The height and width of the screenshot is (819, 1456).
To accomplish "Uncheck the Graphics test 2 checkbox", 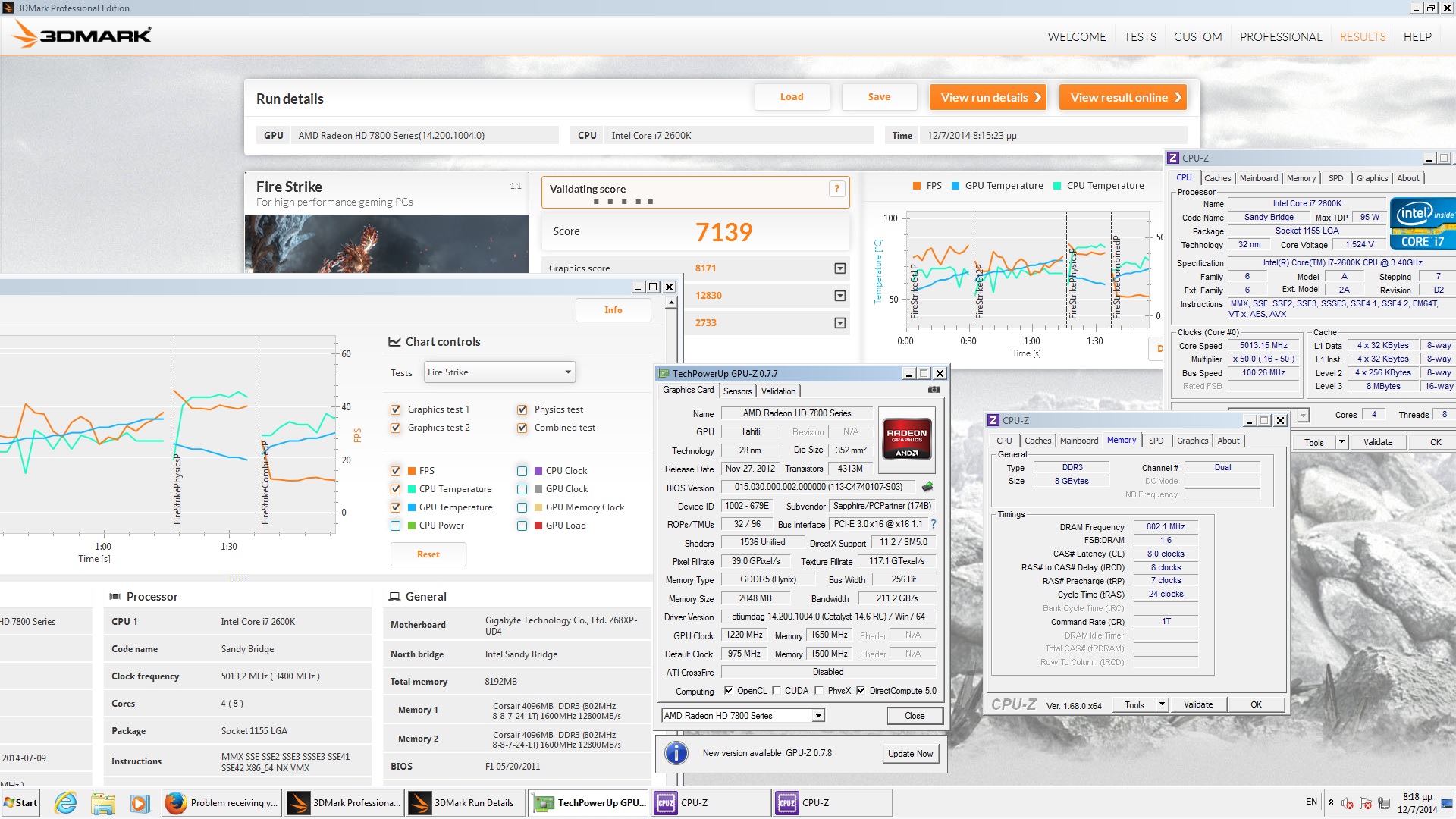I will (395, 428).
